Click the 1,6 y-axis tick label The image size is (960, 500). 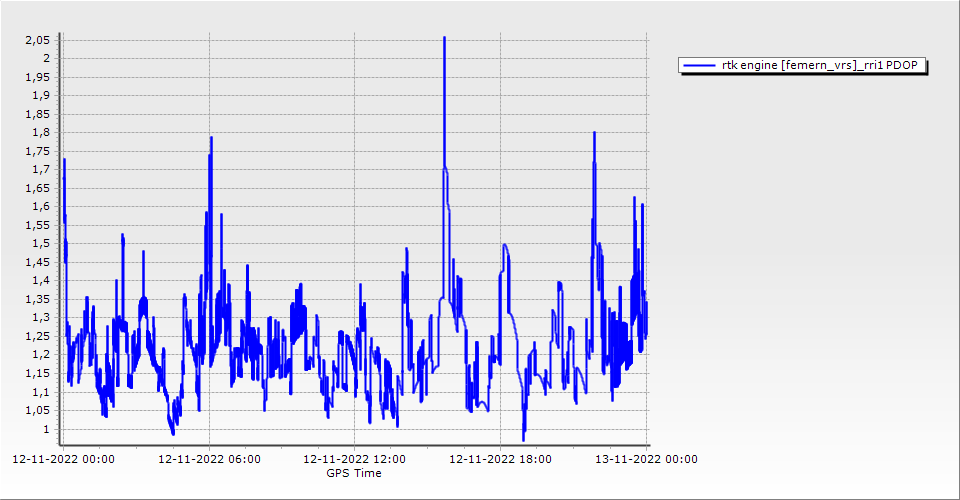(40, 207)
